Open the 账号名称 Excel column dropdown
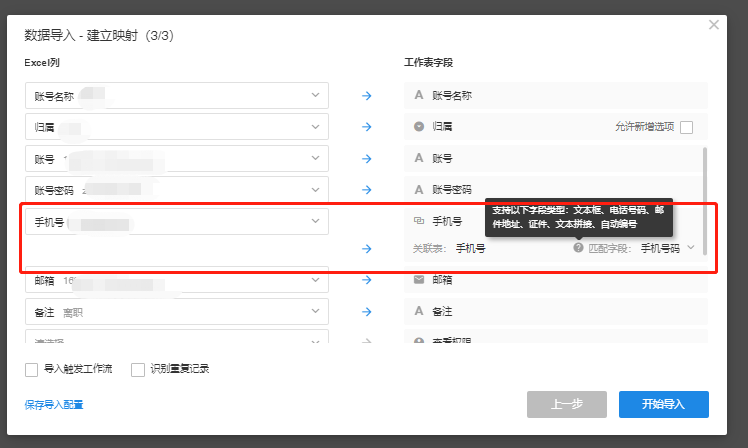 315,96
